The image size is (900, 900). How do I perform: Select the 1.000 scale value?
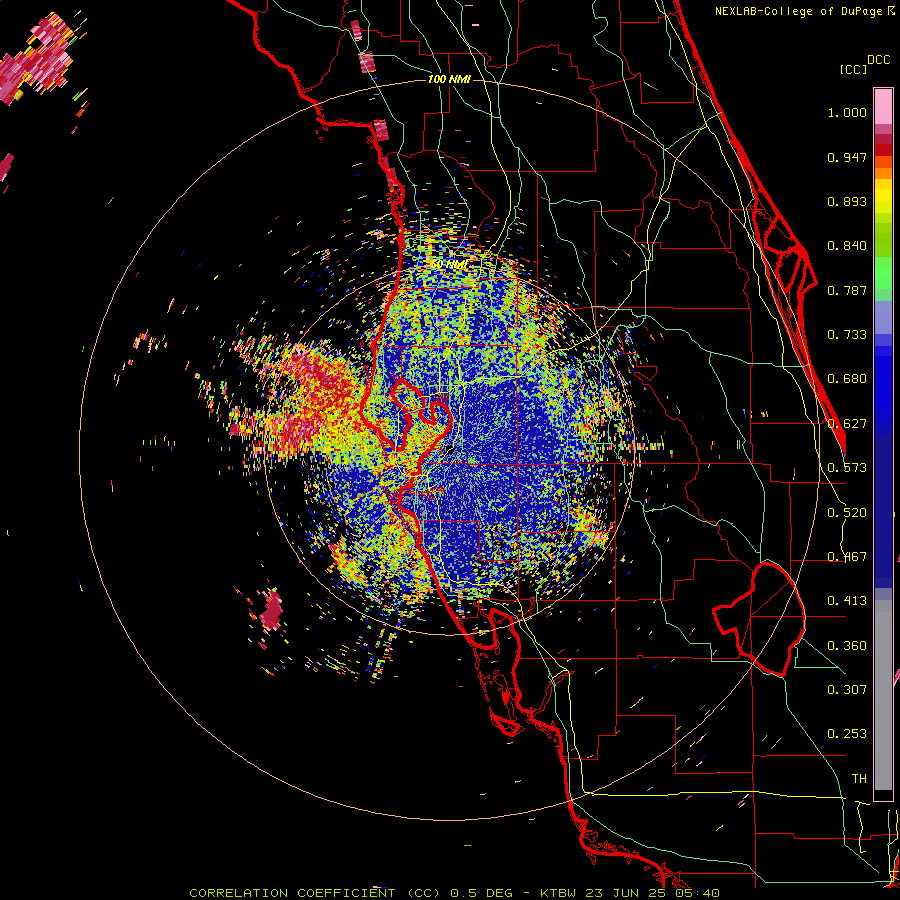[x=847, y=112]
